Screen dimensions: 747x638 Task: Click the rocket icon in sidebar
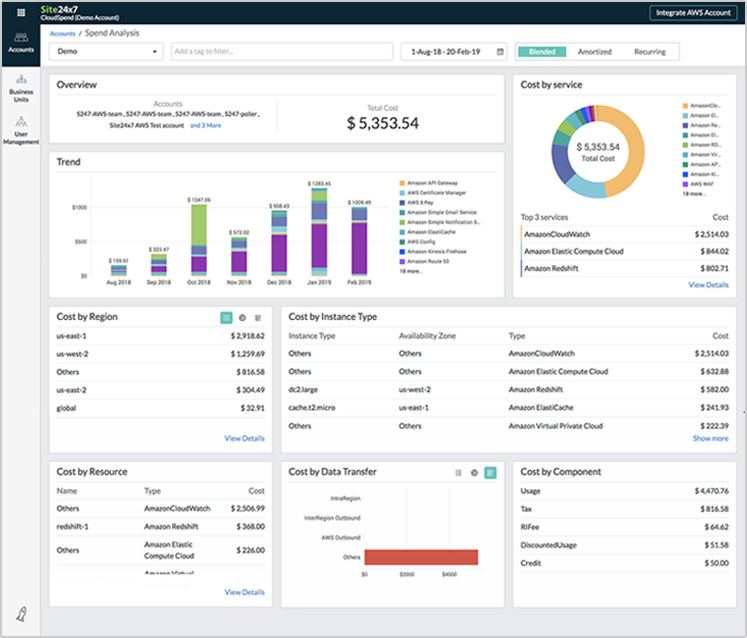[x=21, y=614]
